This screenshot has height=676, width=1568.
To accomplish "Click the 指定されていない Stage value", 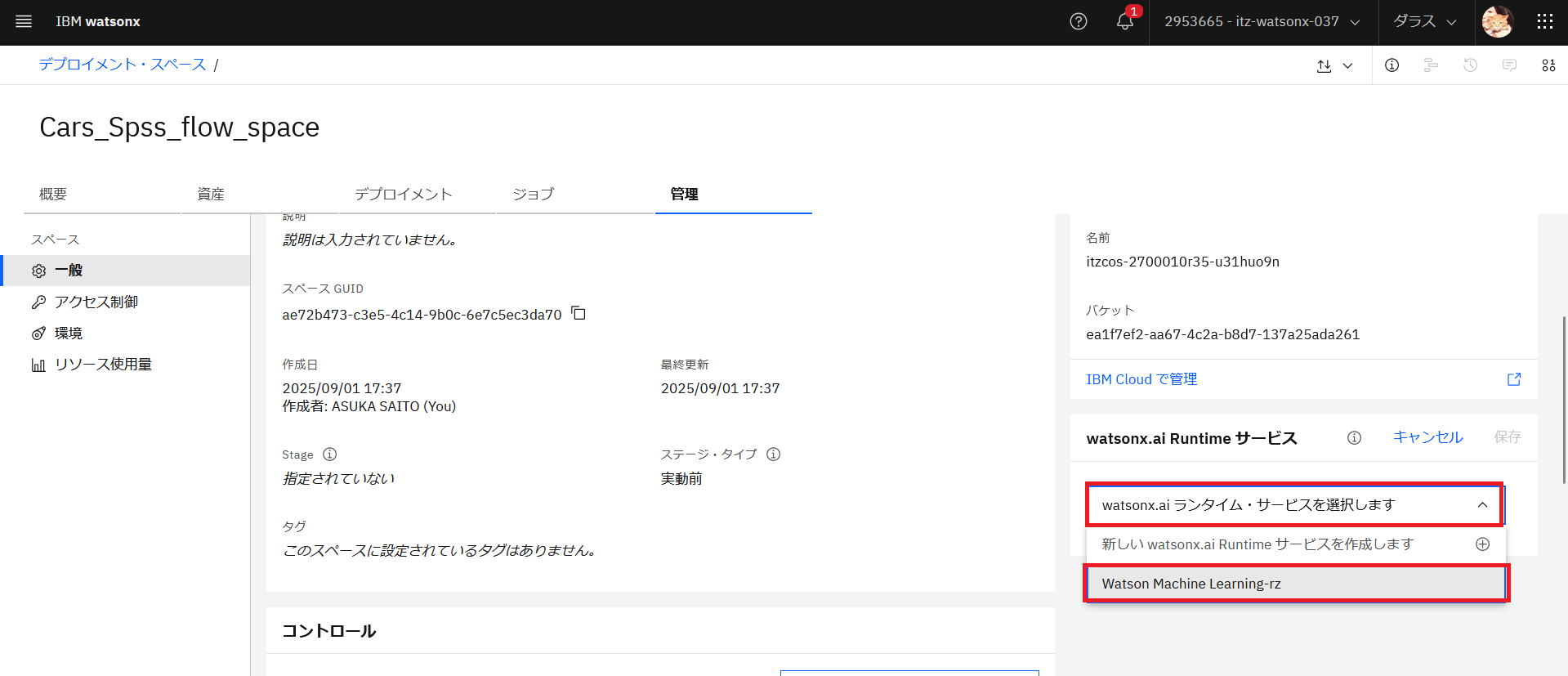I will point(338,478).
